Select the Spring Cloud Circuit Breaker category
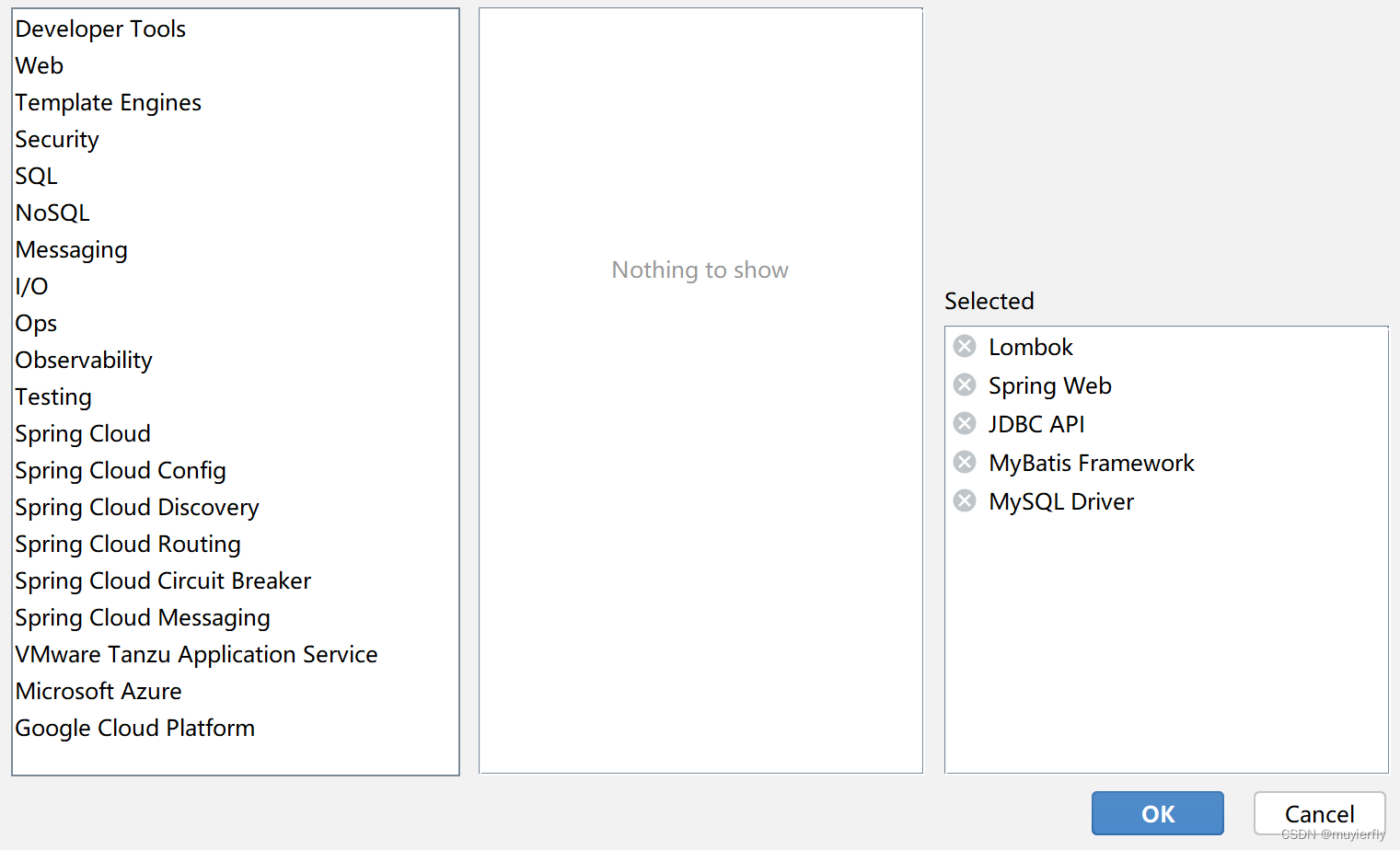 pyautogui.click(x=236, y=580)
